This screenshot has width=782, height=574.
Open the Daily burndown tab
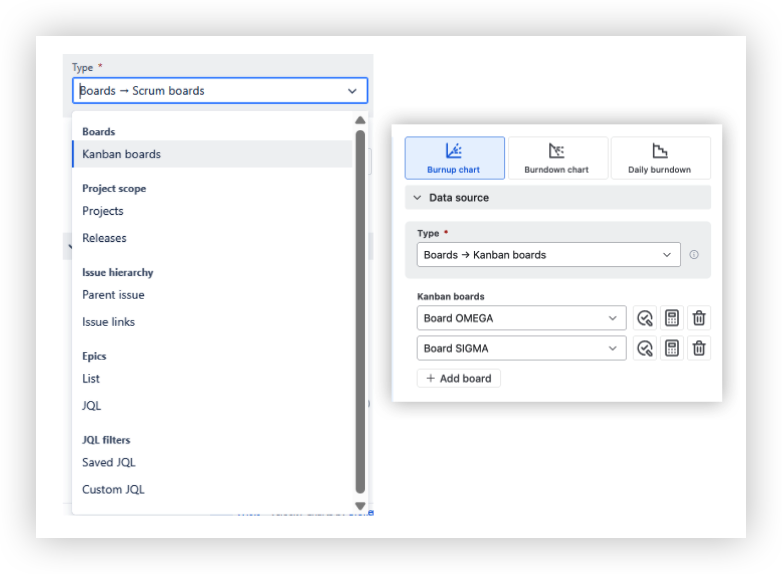tap(660, 158)
